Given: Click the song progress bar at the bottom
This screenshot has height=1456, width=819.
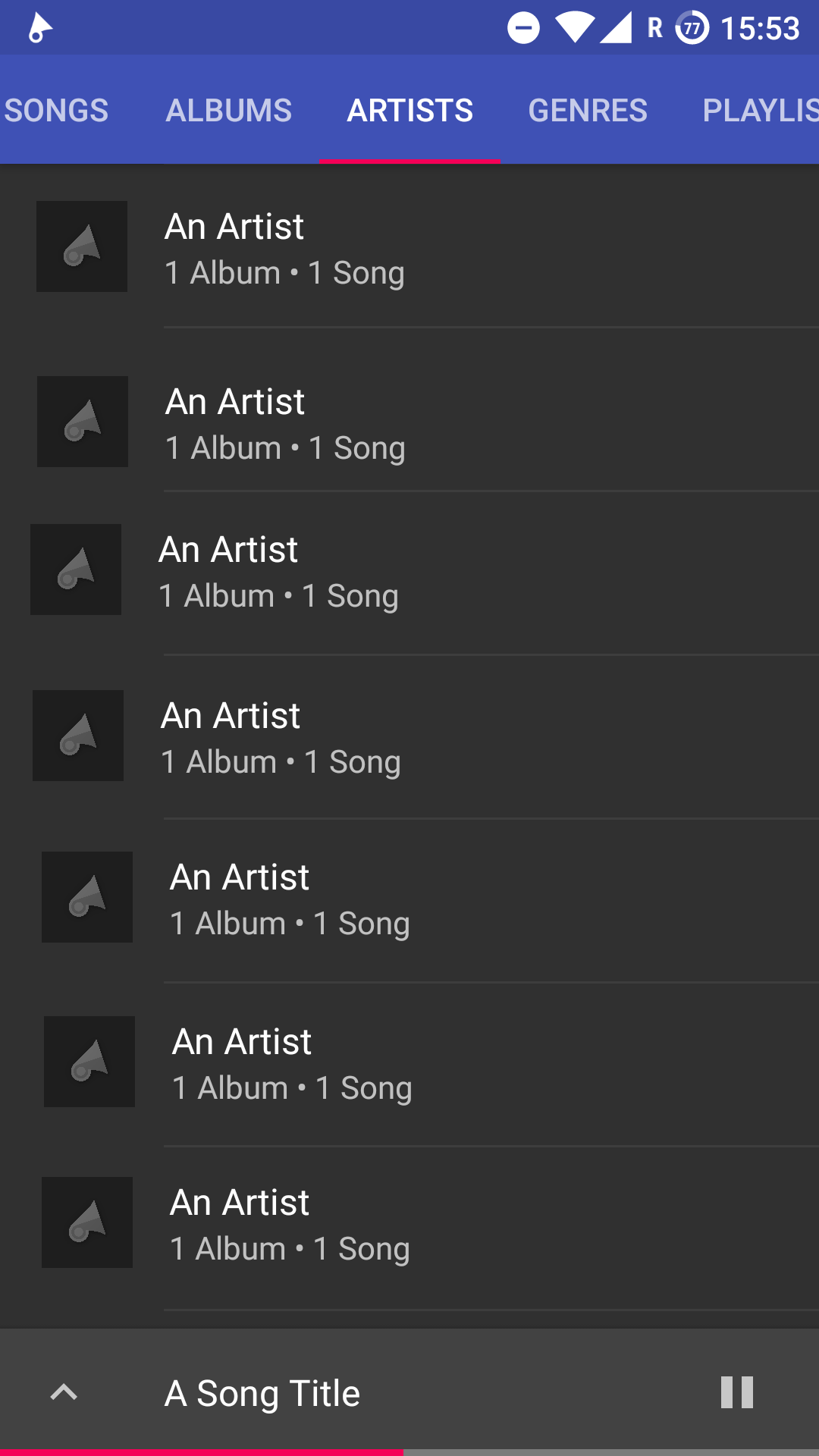Looking at the screenshot, I should pos(409,1451).
